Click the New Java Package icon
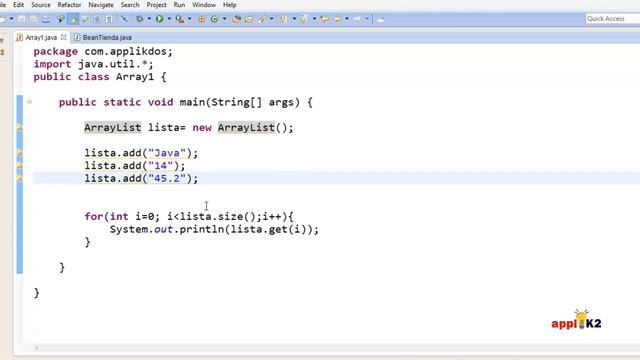640x360 pixels. [x=202, y=19]
